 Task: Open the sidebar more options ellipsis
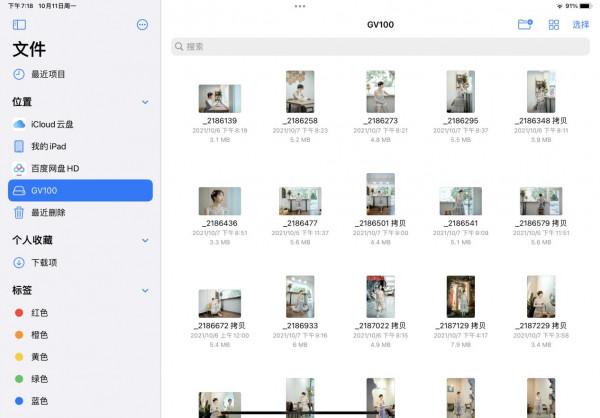(x=142, y=24)
